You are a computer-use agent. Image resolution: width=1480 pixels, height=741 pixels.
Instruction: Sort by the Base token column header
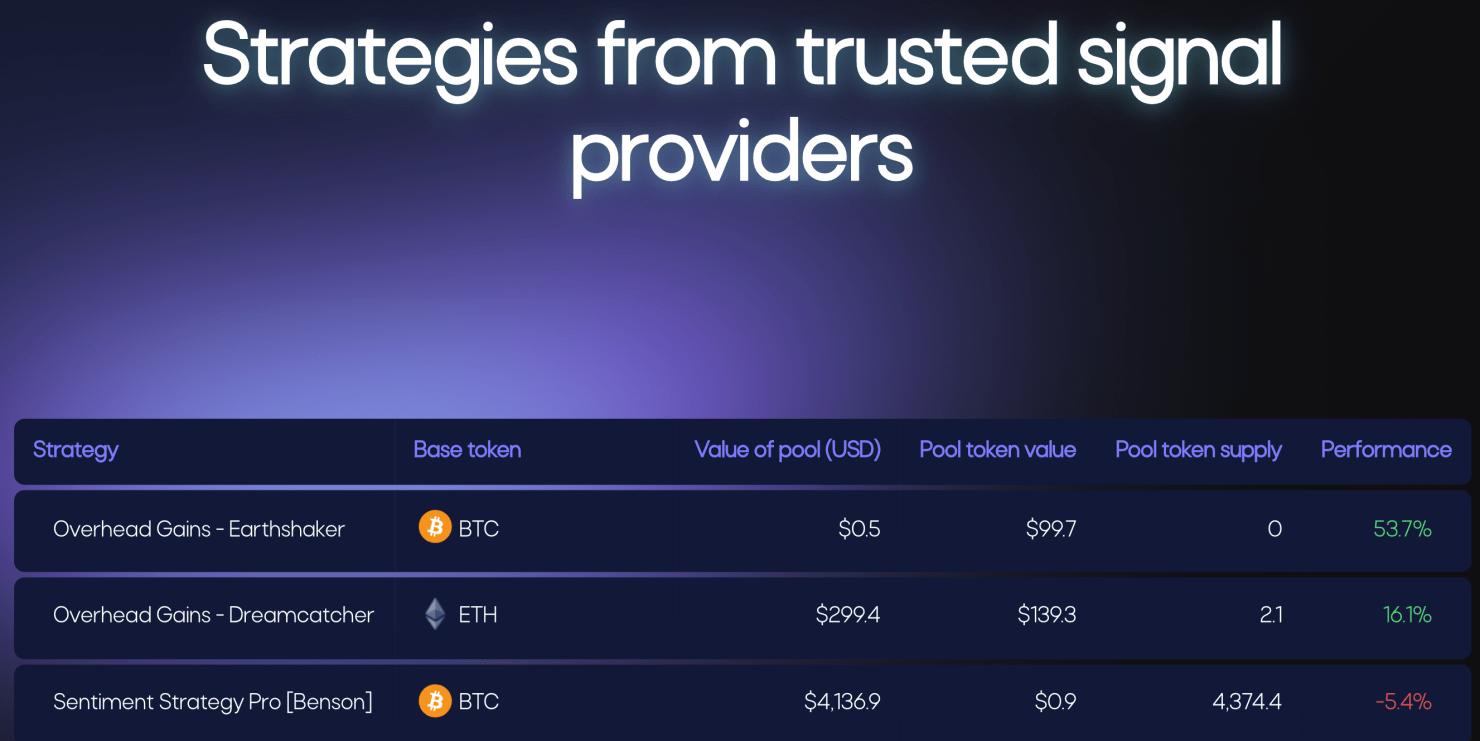[467, 450]
